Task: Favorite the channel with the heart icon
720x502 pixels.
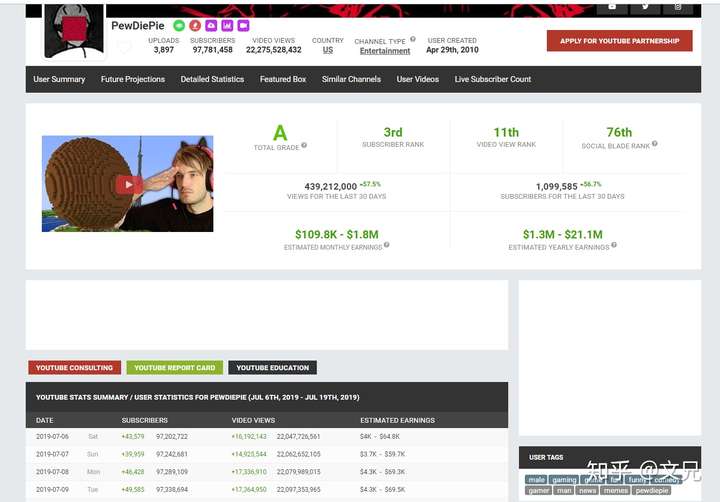Action: tap(124, 46)
